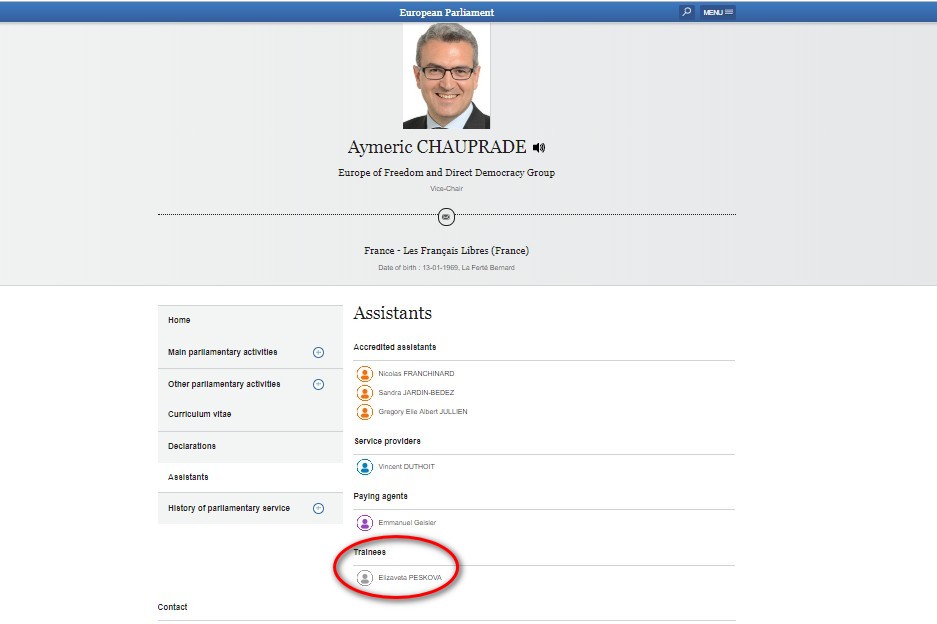Open Curriculum vitae in the sidebar

click(200, 414)
